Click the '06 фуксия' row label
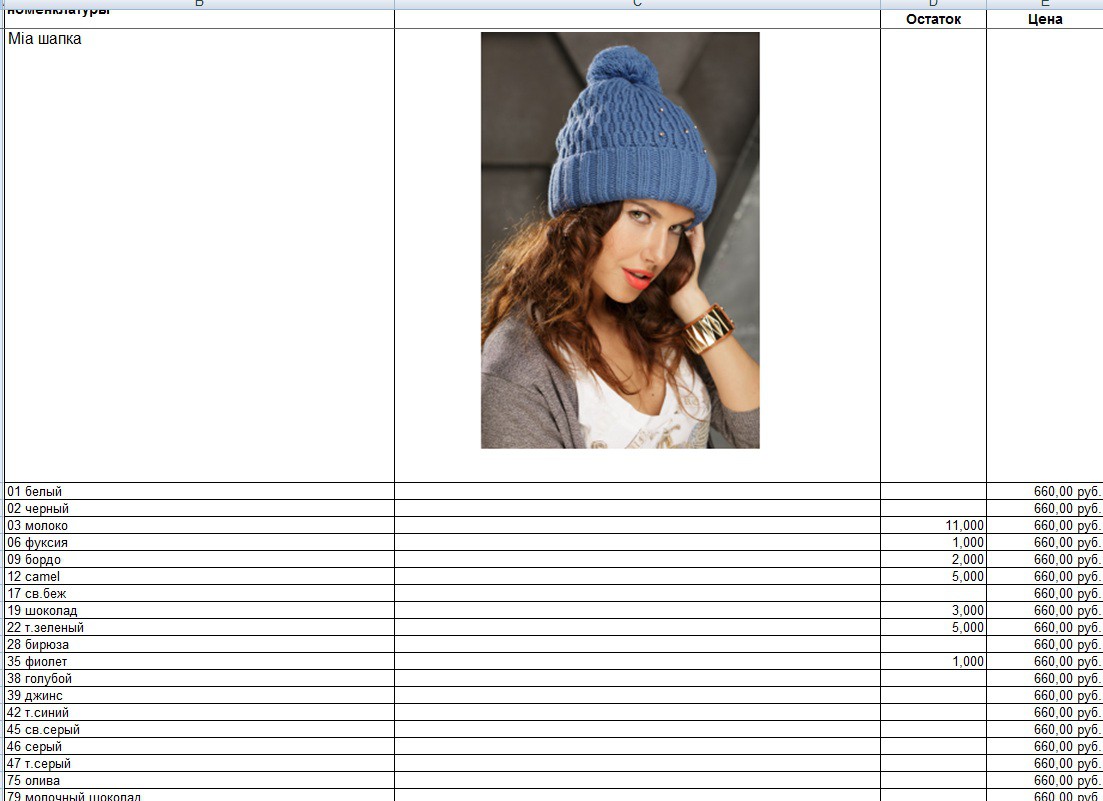Viewport: 1103px width, 801px height. coord(37,543)
